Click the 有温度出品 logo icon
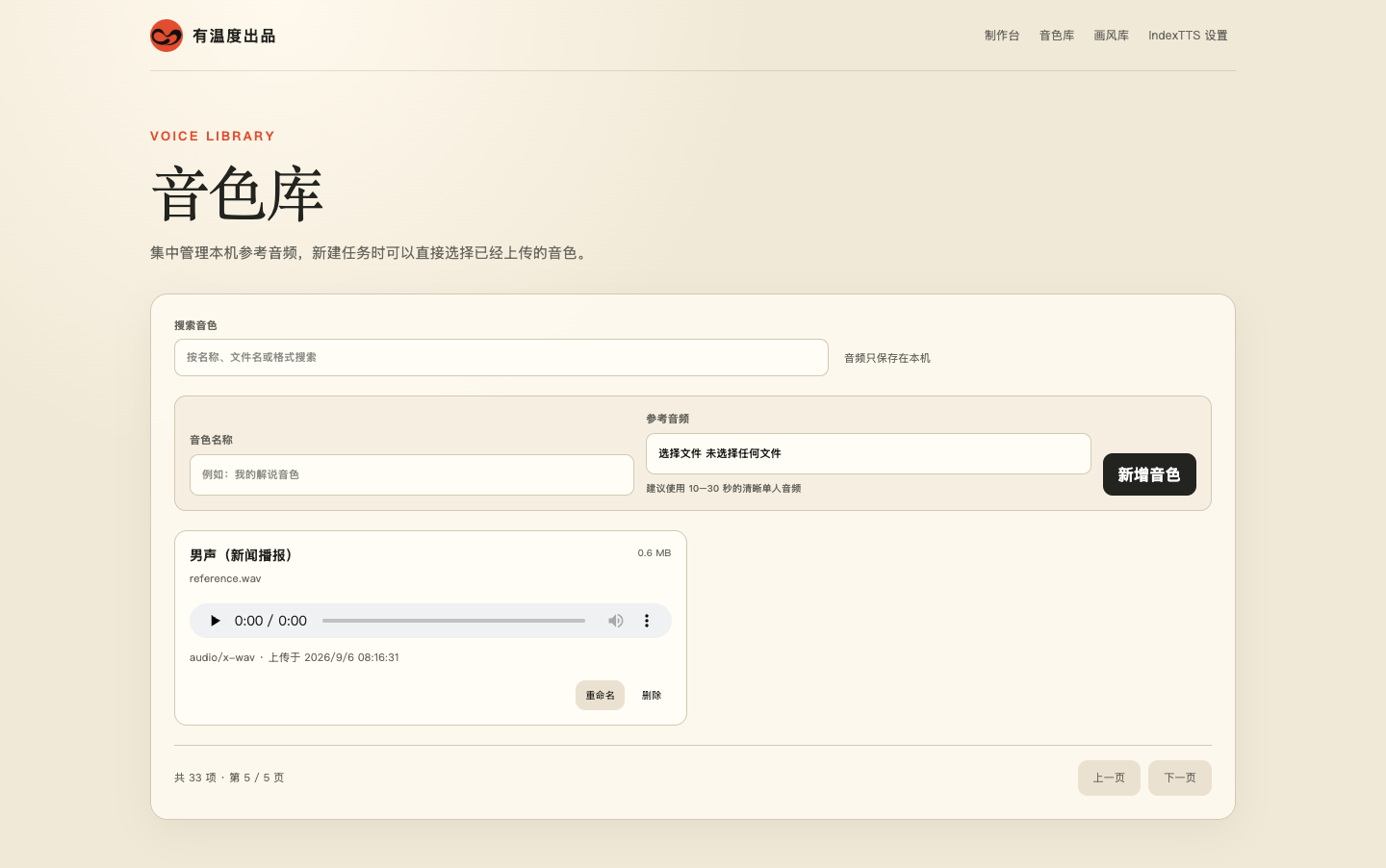1386x868 pixels. (167, 36)
